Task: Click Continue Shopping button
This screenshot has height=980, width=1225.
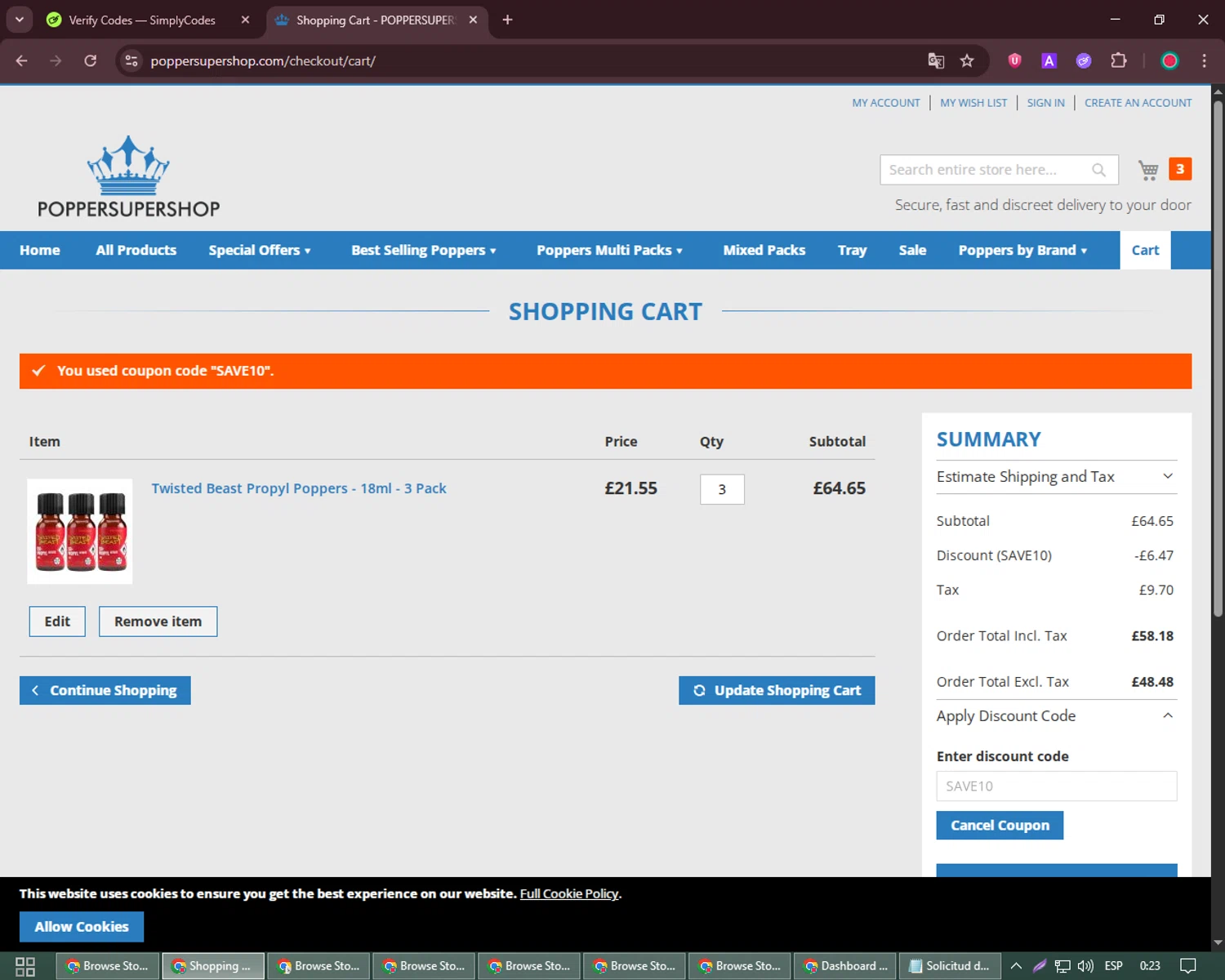Action: coord(105,690)
